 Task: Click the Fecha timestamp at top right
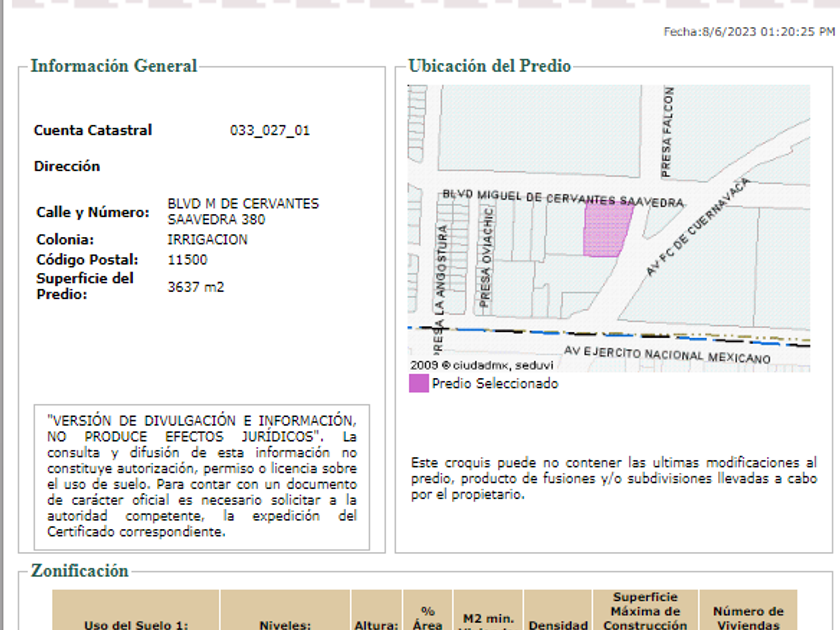tap(749, 32)
